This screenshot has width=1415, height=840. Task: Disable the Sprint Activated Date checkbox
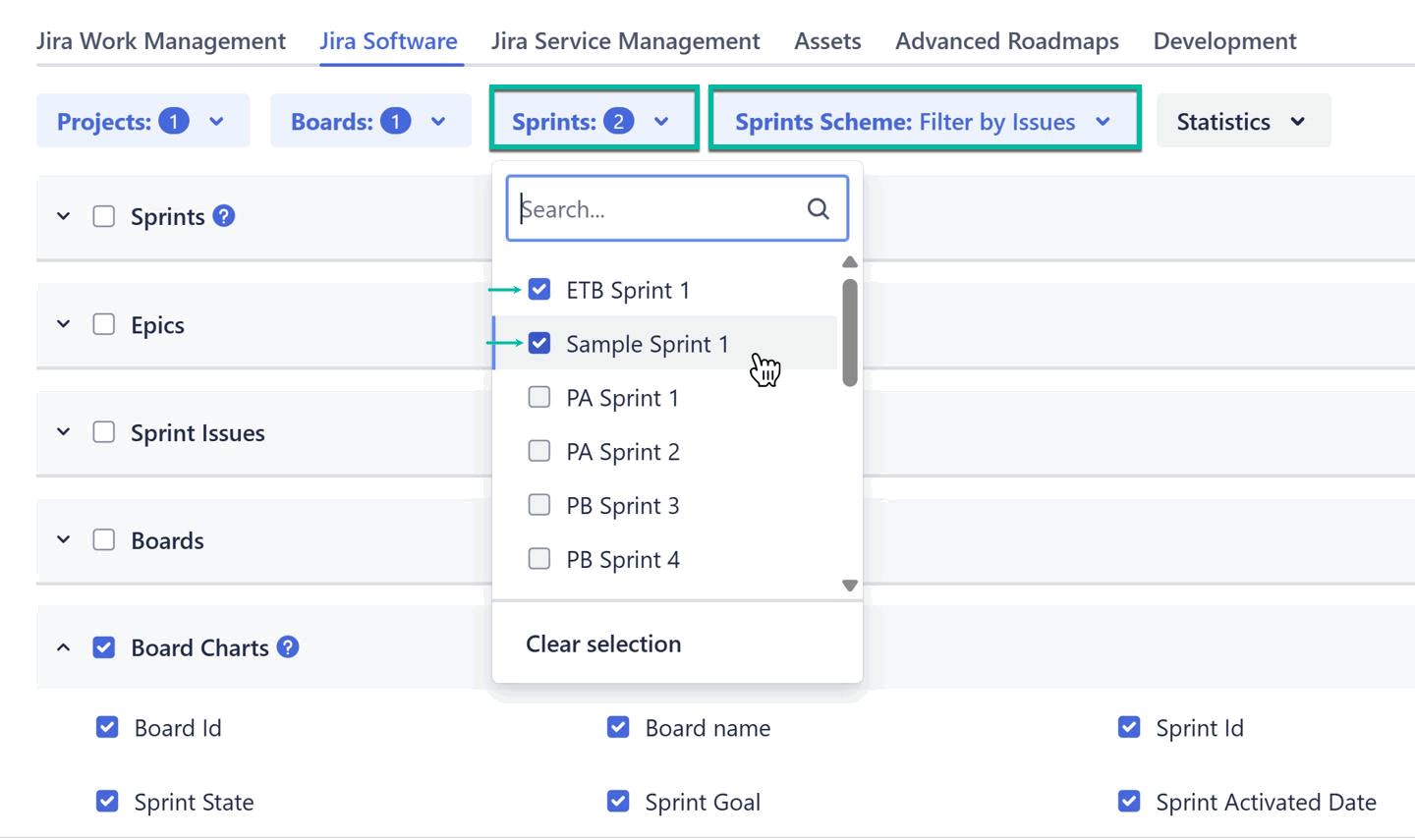pyautogui.click(x=1129, y=802)
